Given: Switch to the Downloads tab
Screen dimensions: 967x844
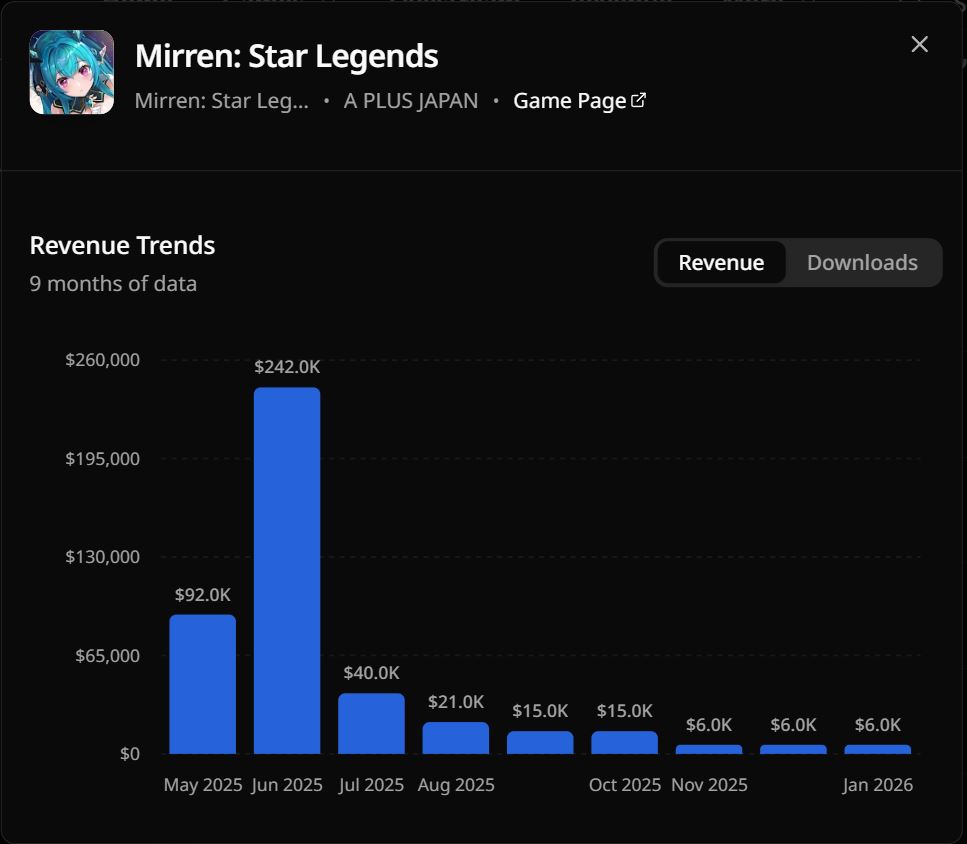Looking at the screenshot, I should click(862, 263).
